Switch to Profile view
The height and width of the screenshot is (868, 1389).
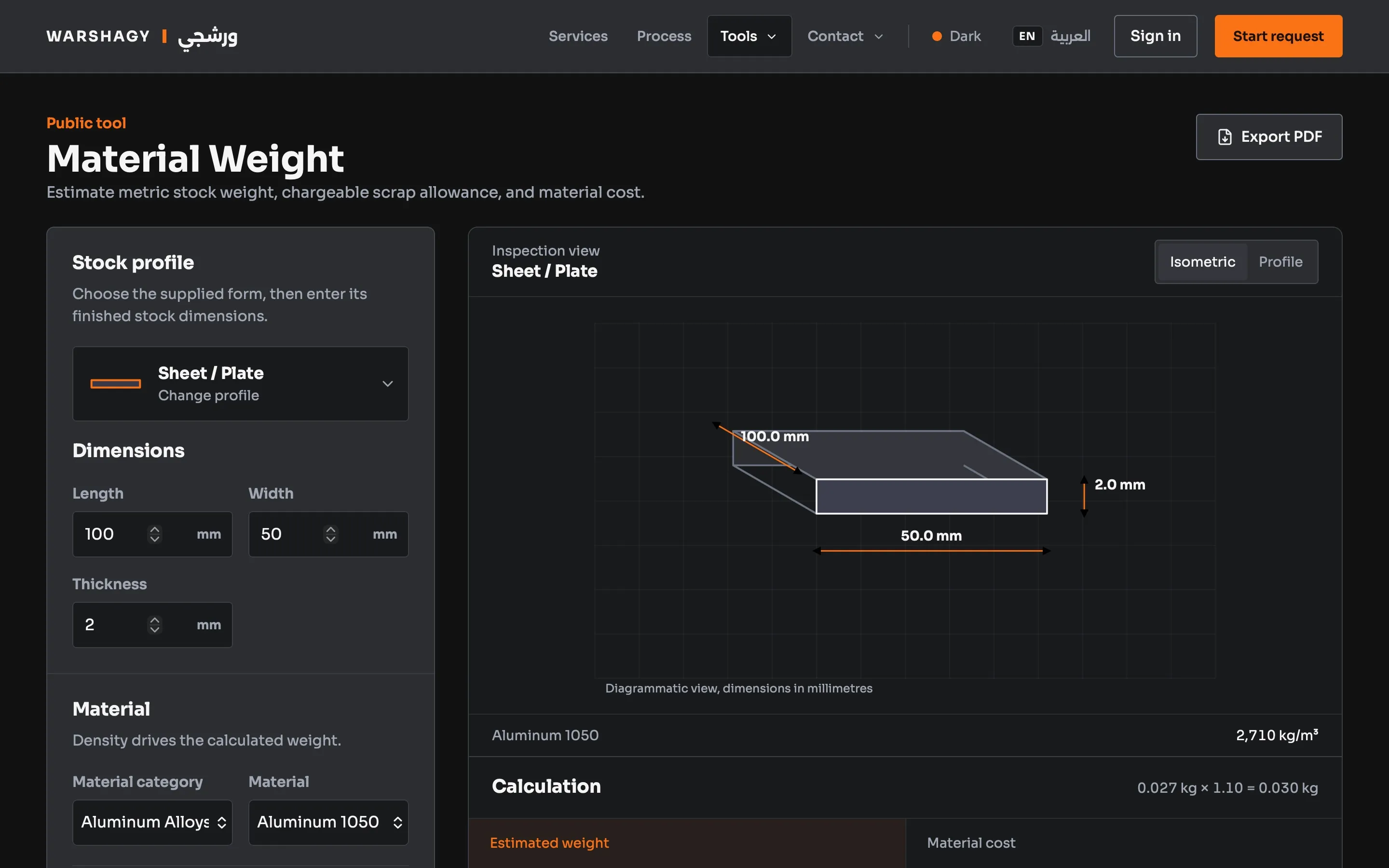[1280, 262]
